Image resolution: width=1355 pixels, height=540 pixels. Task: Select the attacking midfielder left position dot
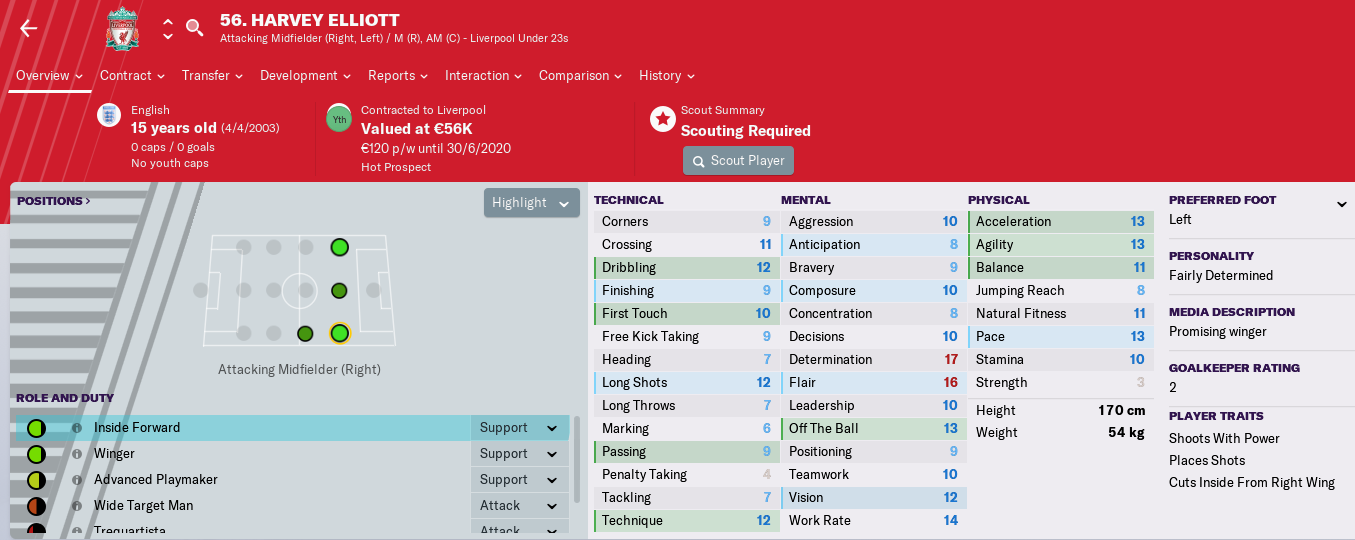point(339,247)
